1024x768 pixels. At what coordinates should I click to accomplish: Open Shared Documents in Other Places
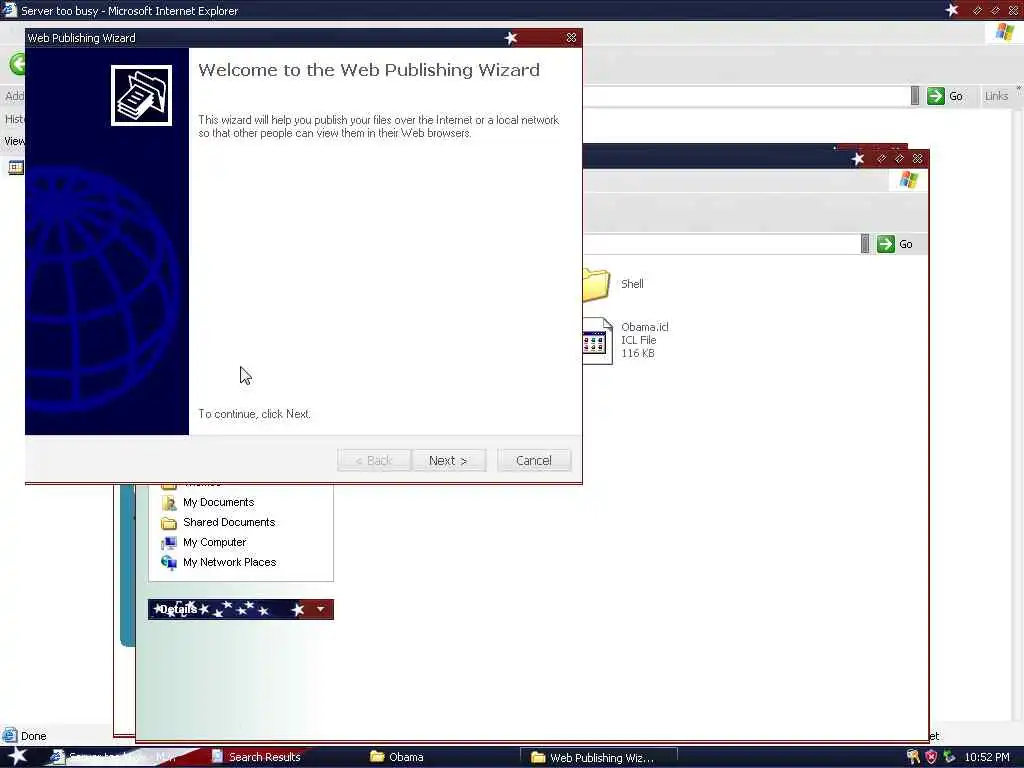pyautogui.click(x=229, y=522)
